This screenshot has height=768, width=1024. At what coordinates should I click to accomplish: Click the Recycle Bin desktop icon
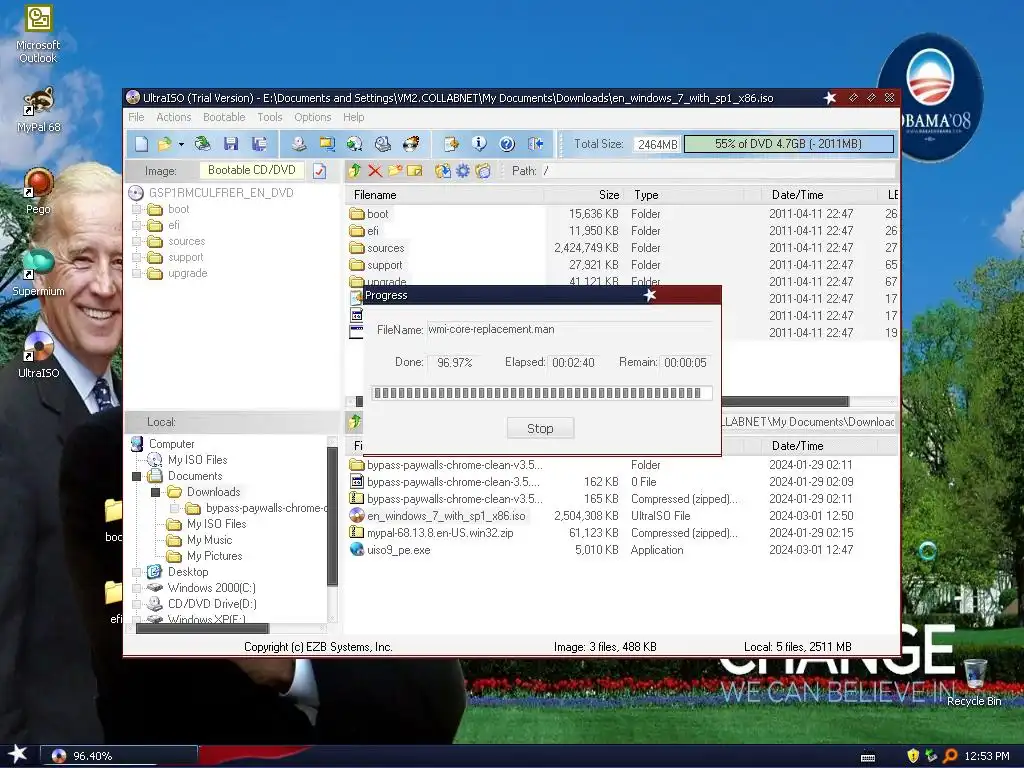tap(974, 682)
